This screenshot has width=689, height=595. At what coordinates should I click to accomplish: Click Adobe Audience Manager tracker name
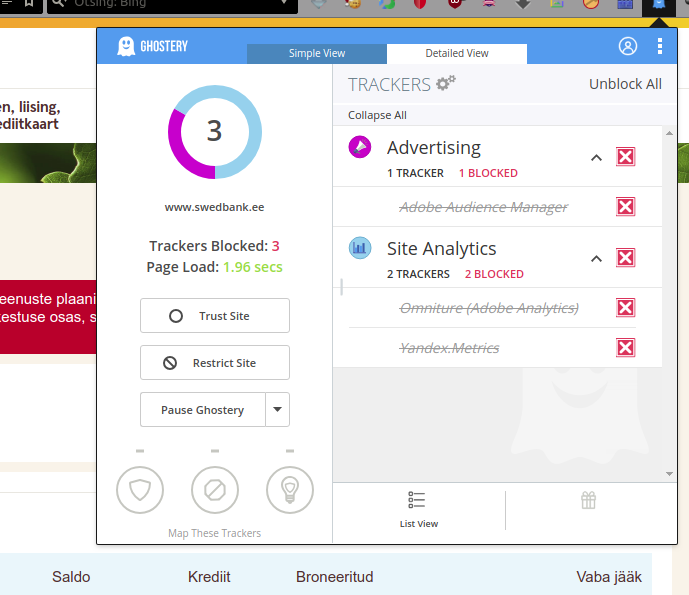pos(483,207)
